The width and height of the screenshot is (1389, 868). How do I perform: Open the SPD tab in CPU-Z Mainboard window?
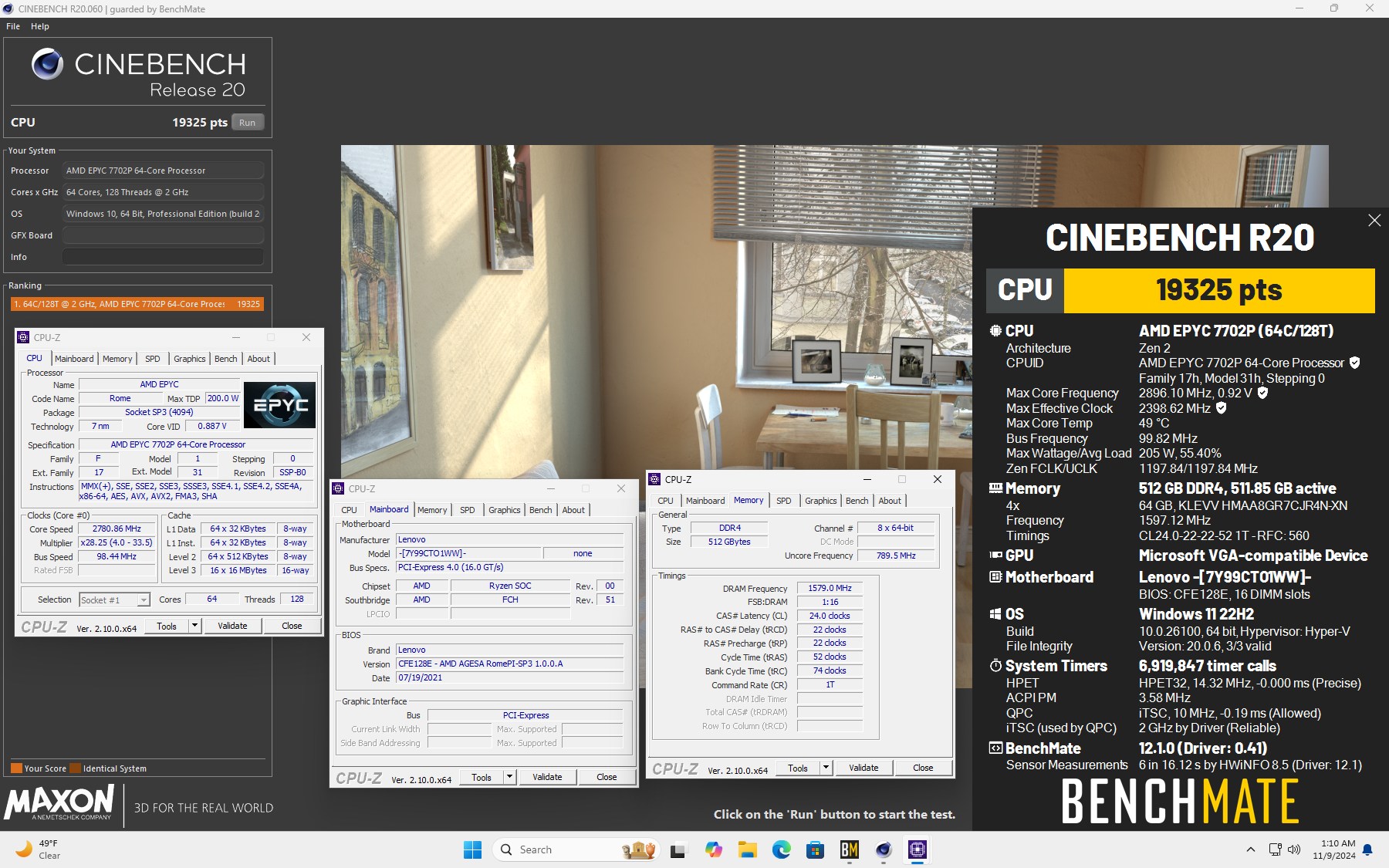[468, 510]
